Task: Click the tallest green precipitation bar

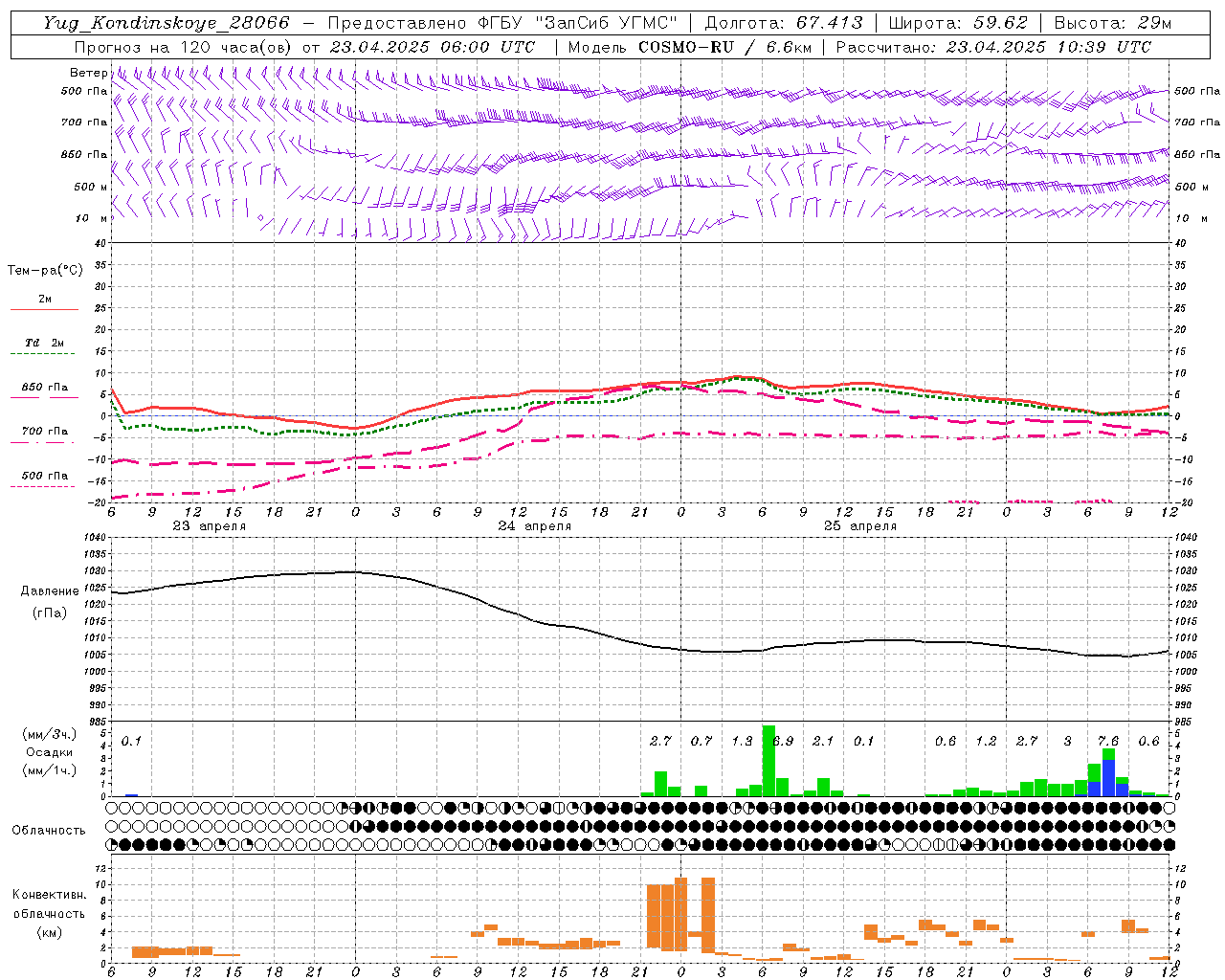Action: (x=768, y=761)
